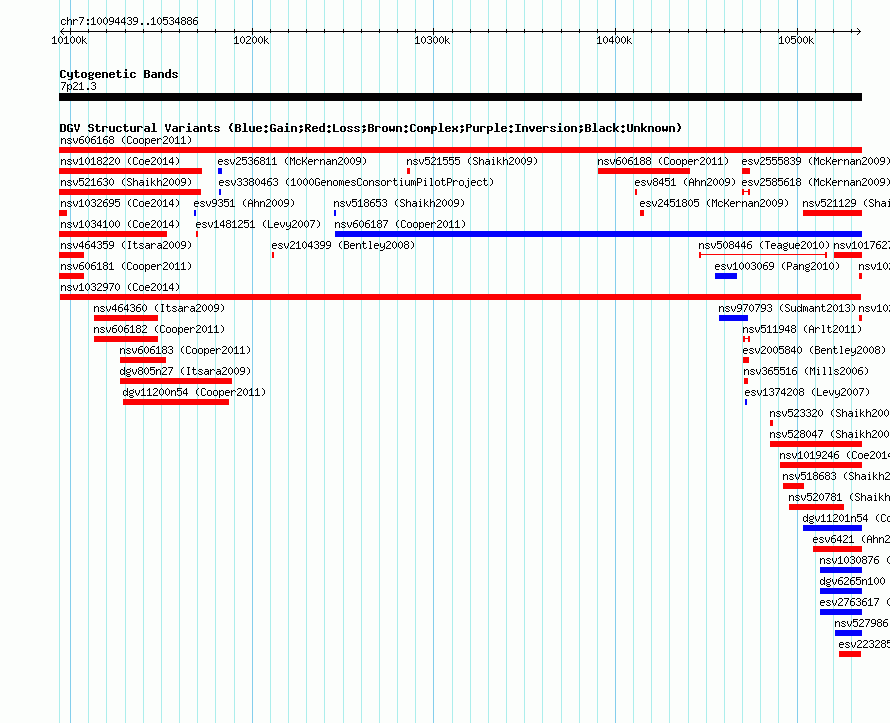Select the nsv523320 variant label
Viewport: 890px width, 723px height.
[x=829, y=413]
